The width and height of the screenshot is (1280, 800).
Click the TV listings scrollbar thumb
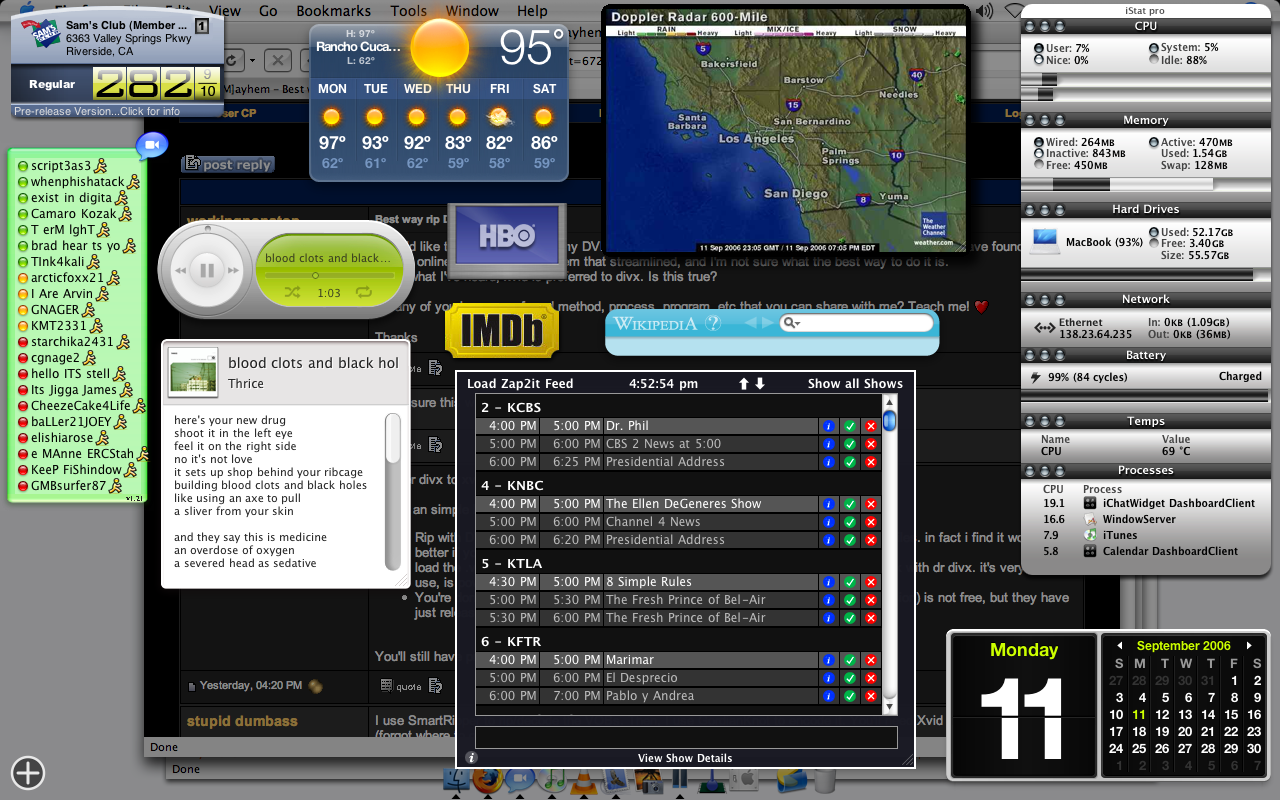coord(889,420)
